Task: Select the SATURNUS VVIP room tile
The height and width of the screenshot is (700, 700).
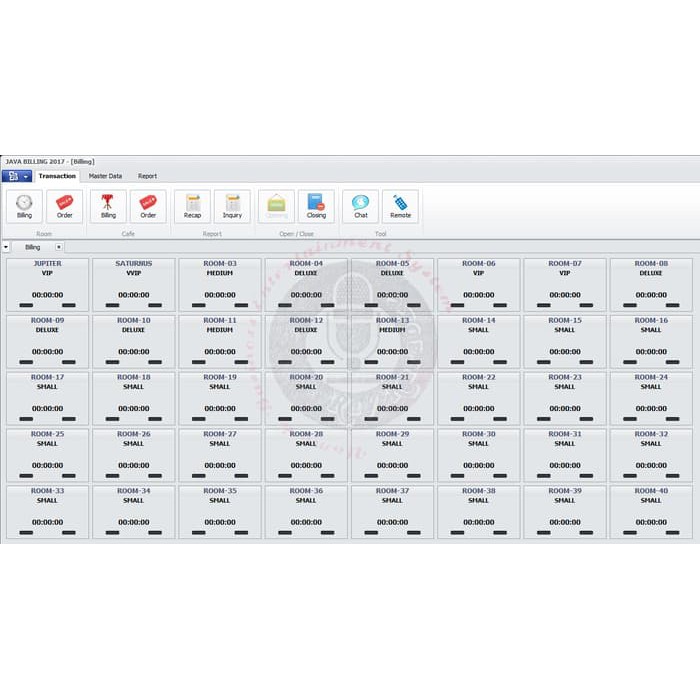Action: 133,284
